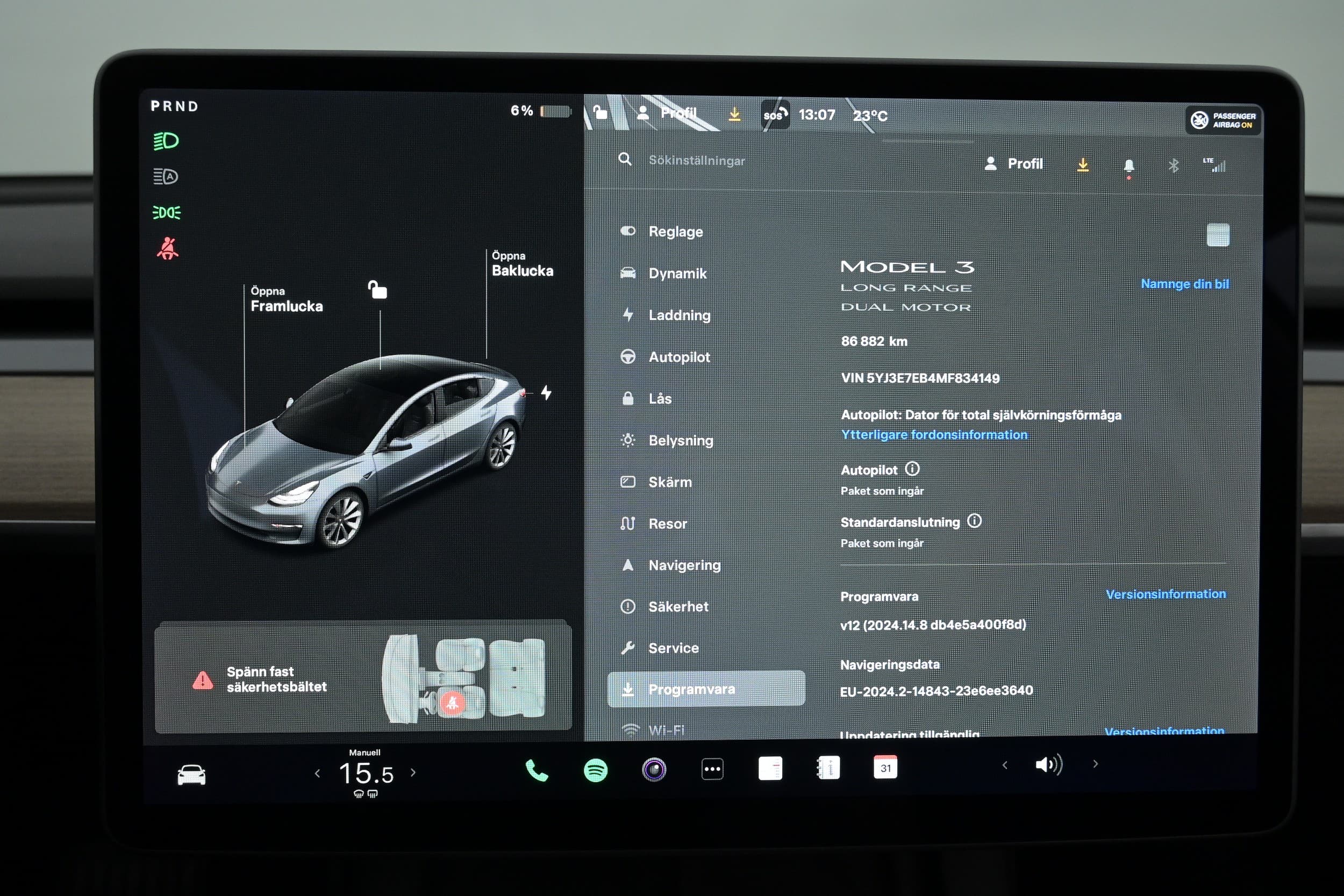Open the Säkerhet safety settings
Viewport: 1344px width, 896px height.
point(664,606)
